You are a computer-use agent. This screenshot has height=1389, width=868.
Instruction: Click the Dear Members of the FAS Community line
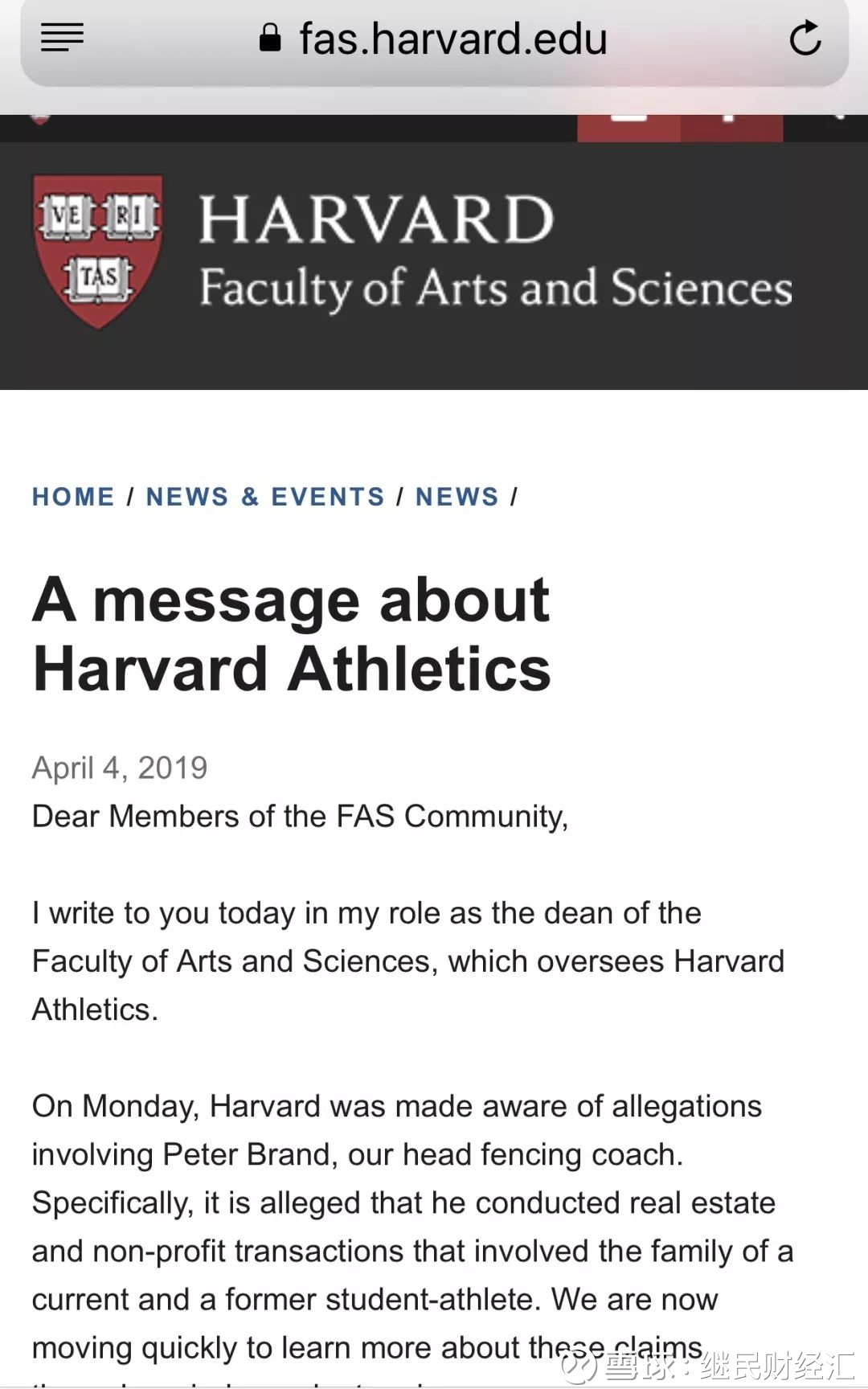click(x=300, y=816)
